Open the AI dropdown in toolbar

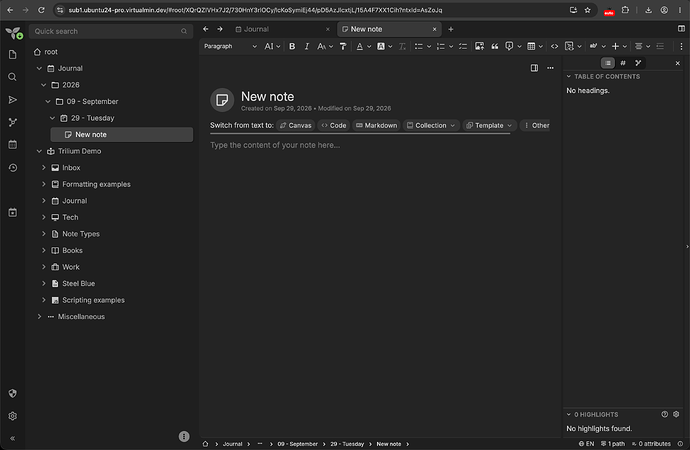(272, 46)
